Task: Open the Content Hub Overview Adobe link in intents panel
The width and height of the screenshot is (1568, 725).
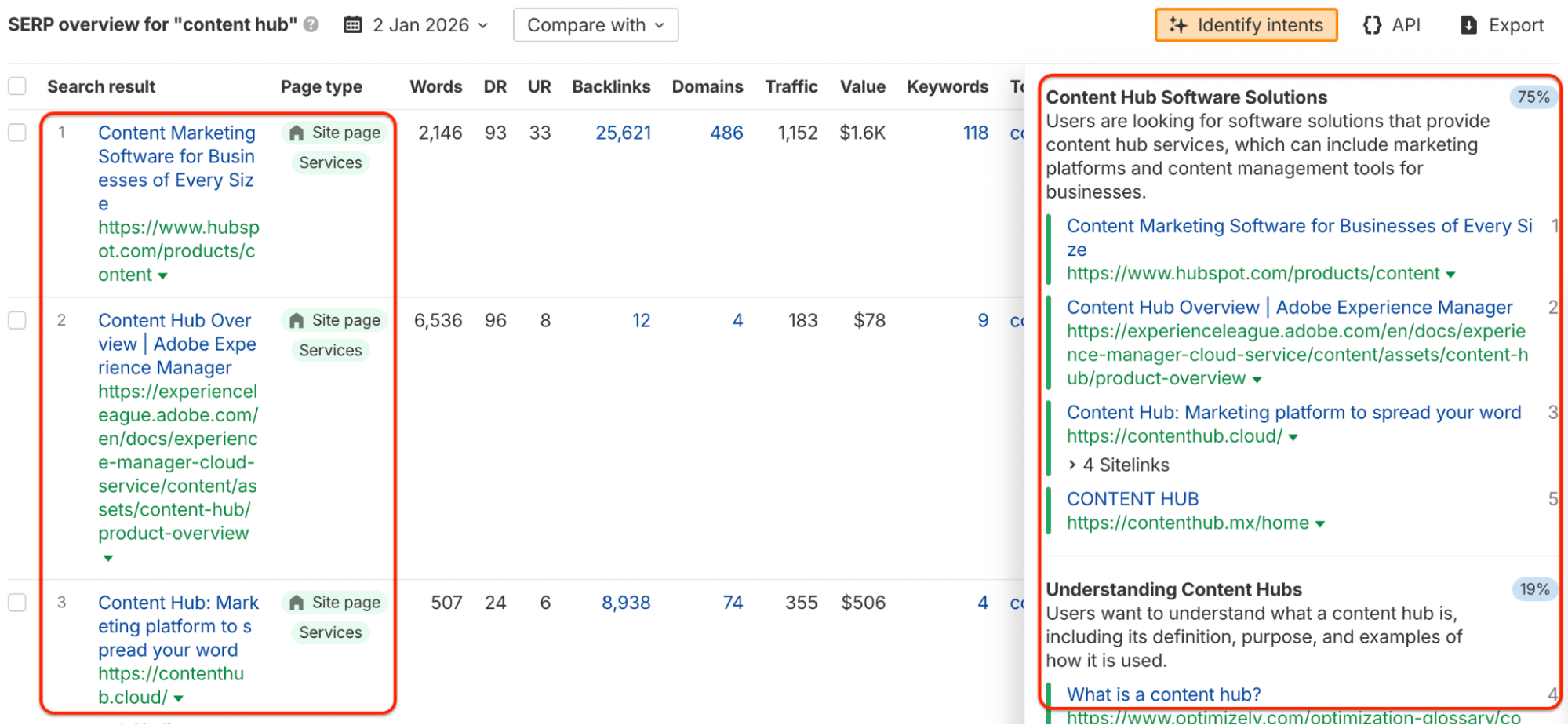Action: tap(1289, 307)
